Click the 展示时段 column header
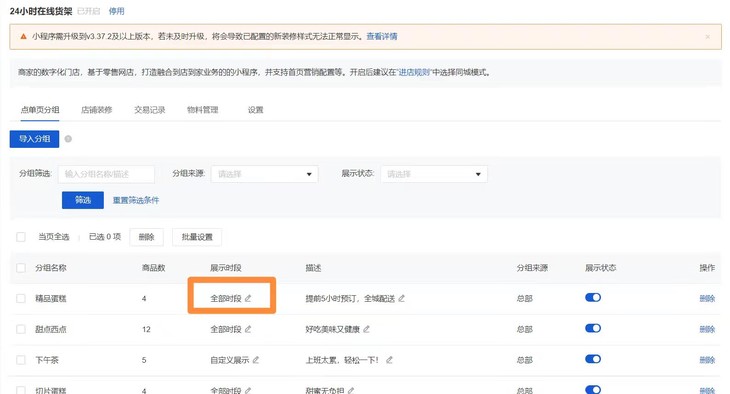This screenshot has width=730, height=394. pos(225,267)
